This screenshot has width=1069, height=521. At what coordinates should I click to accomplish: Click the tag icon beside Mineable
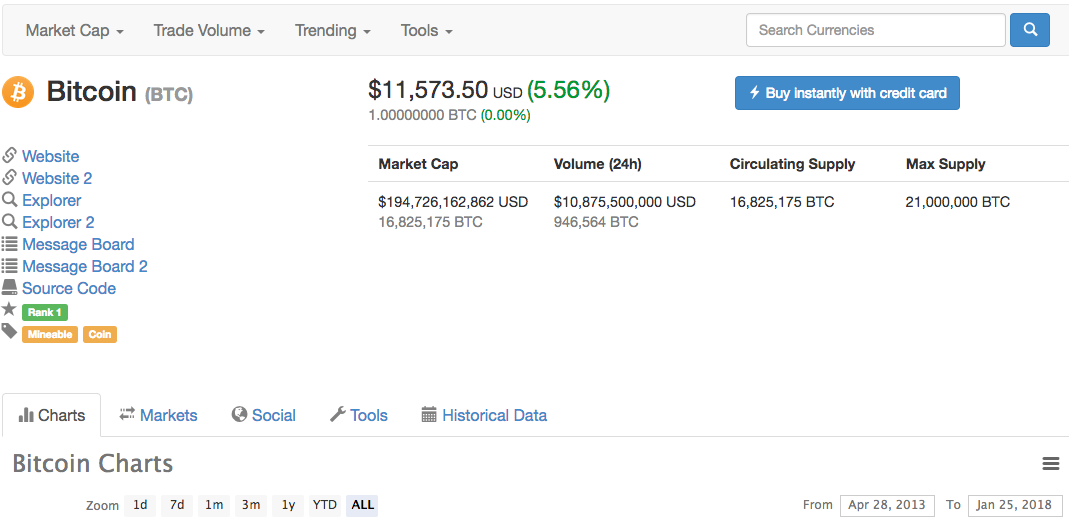click(9, 331)
